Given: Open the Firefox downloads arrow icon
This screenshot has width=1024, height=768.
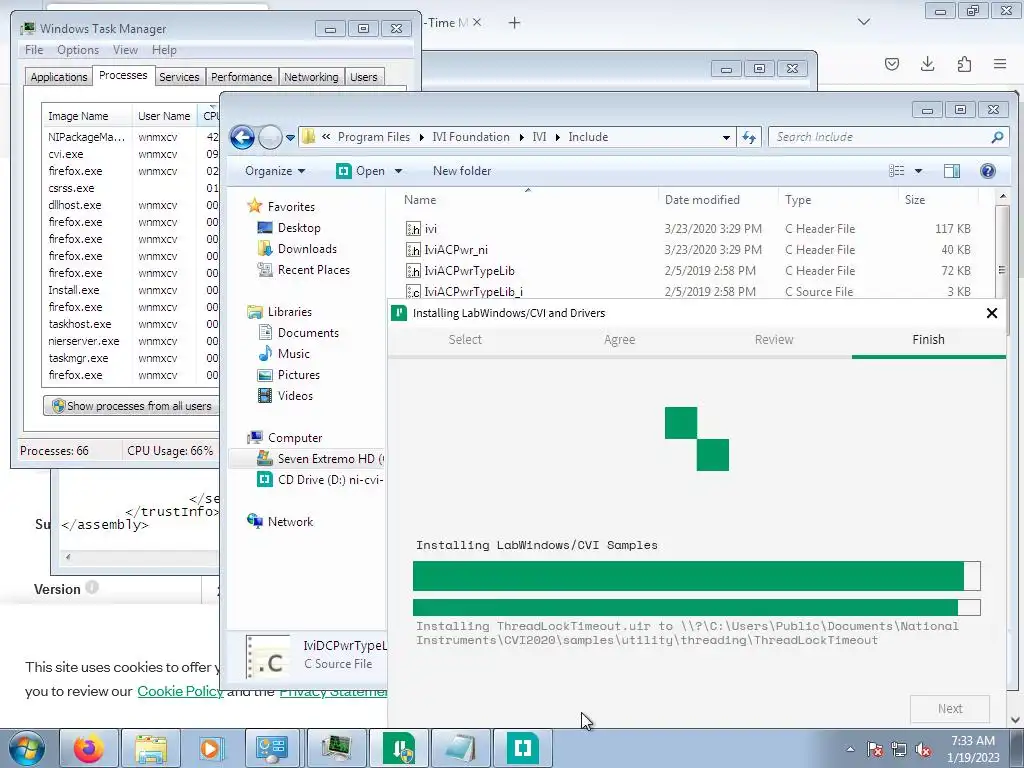Looking at the screenshot, I should 927,63.
